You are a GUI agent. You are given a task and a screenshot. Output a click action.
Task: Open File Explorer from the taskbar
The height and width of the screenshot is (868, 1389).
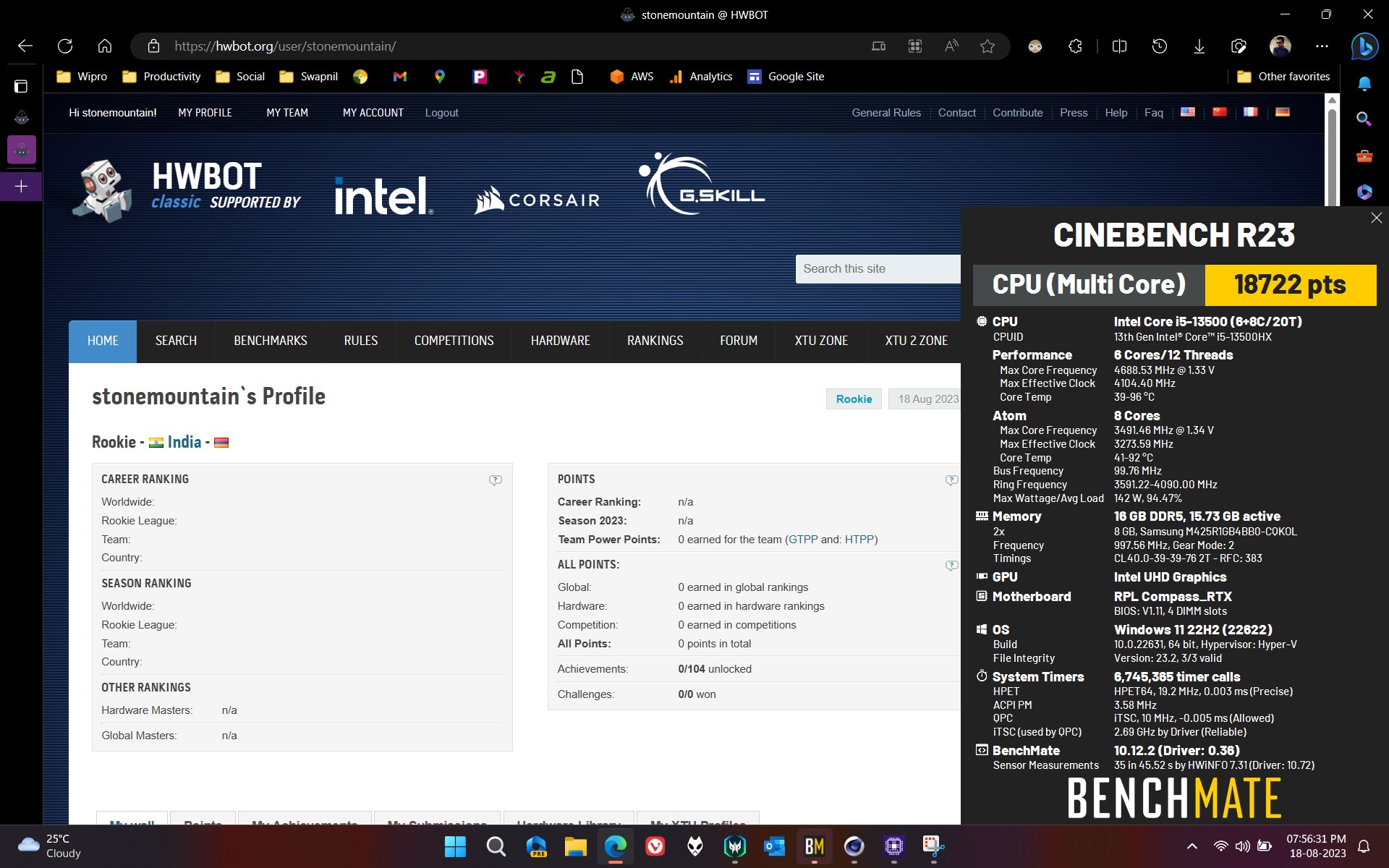click(x=575, y=846)
